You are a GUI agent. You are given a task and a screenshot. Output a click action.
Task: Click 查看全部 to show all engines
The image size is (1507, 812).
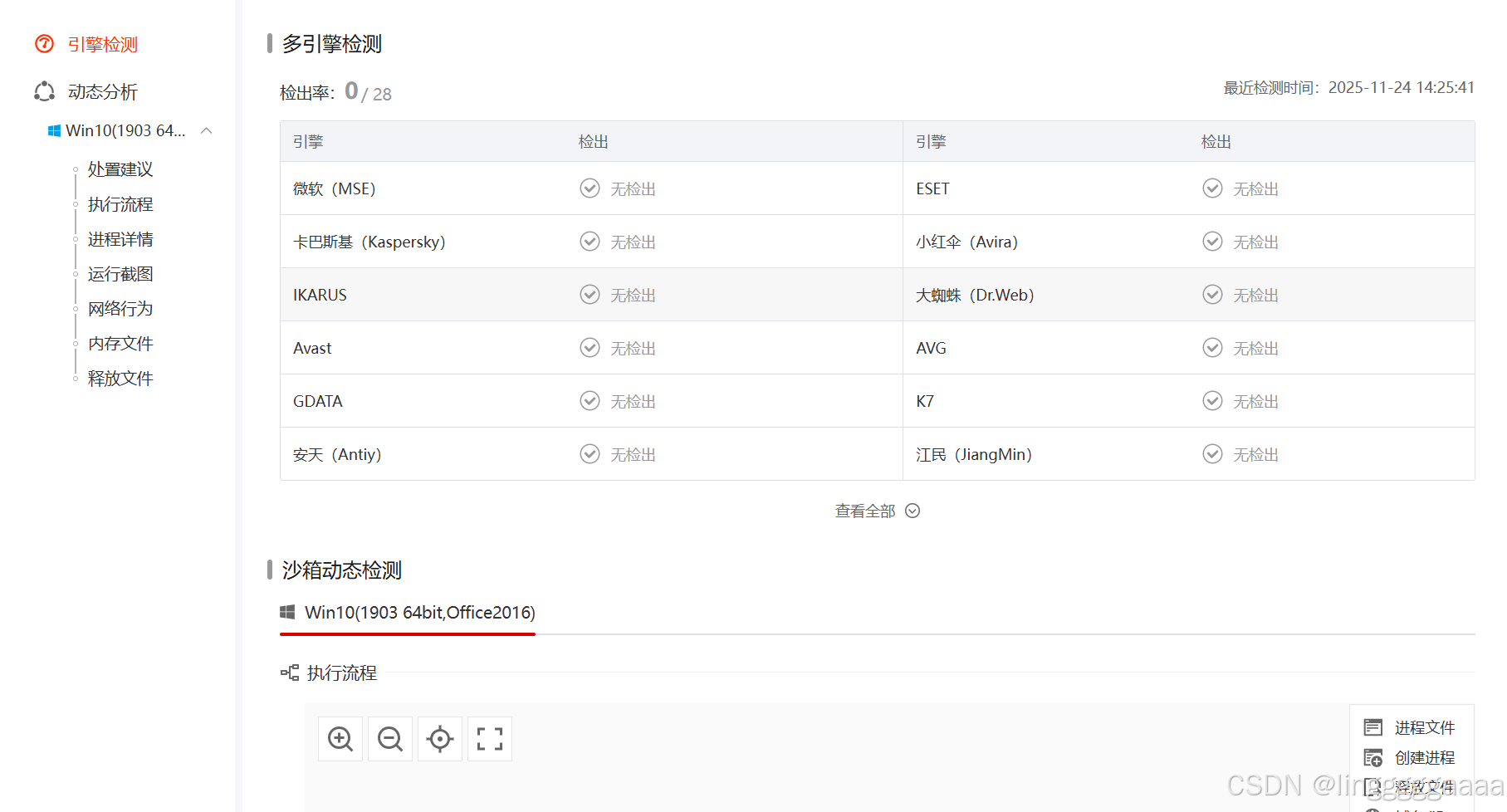865,511
